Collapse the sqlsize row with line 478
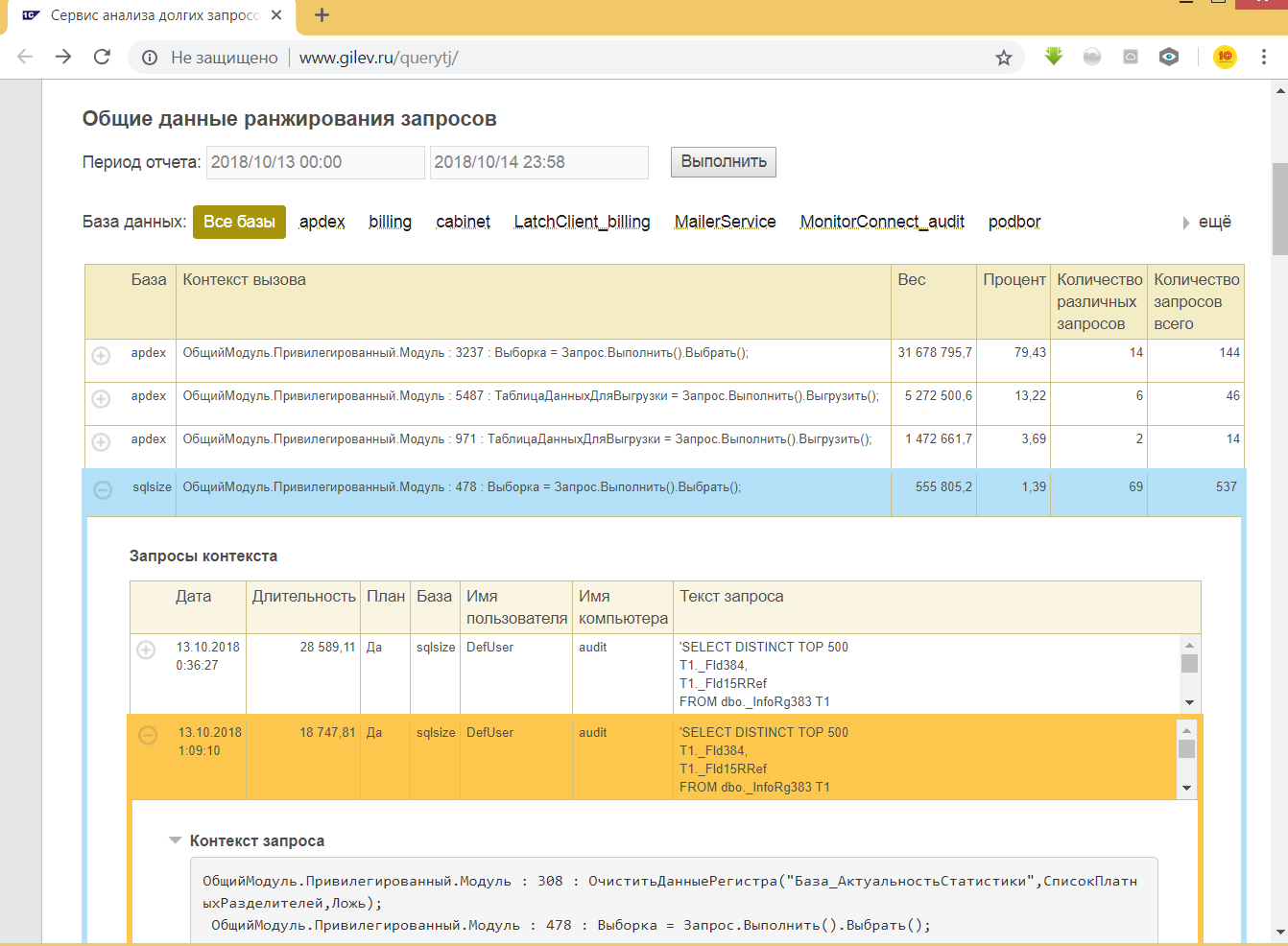This screenshot has width=1288, height=946. pyautogui.click(x=103, y=490)
